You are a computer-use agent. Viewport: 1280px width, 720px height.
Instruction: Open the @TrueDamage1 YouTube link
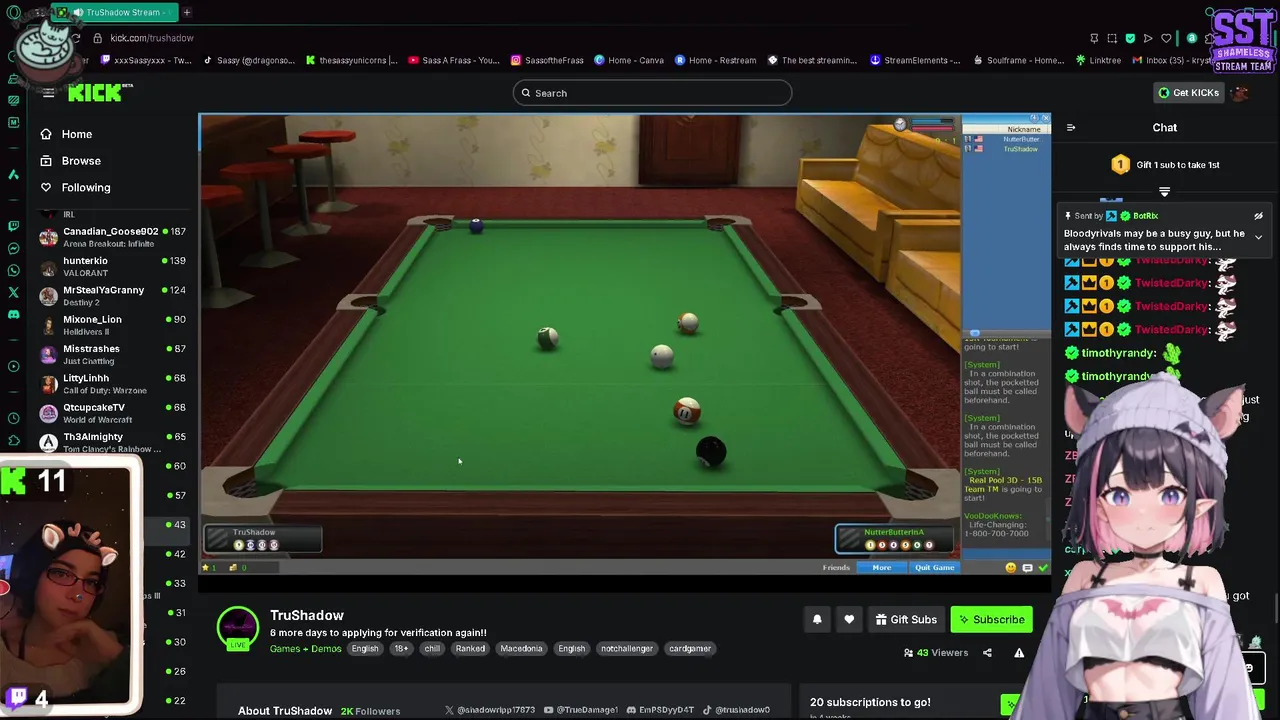click(582, 710)
